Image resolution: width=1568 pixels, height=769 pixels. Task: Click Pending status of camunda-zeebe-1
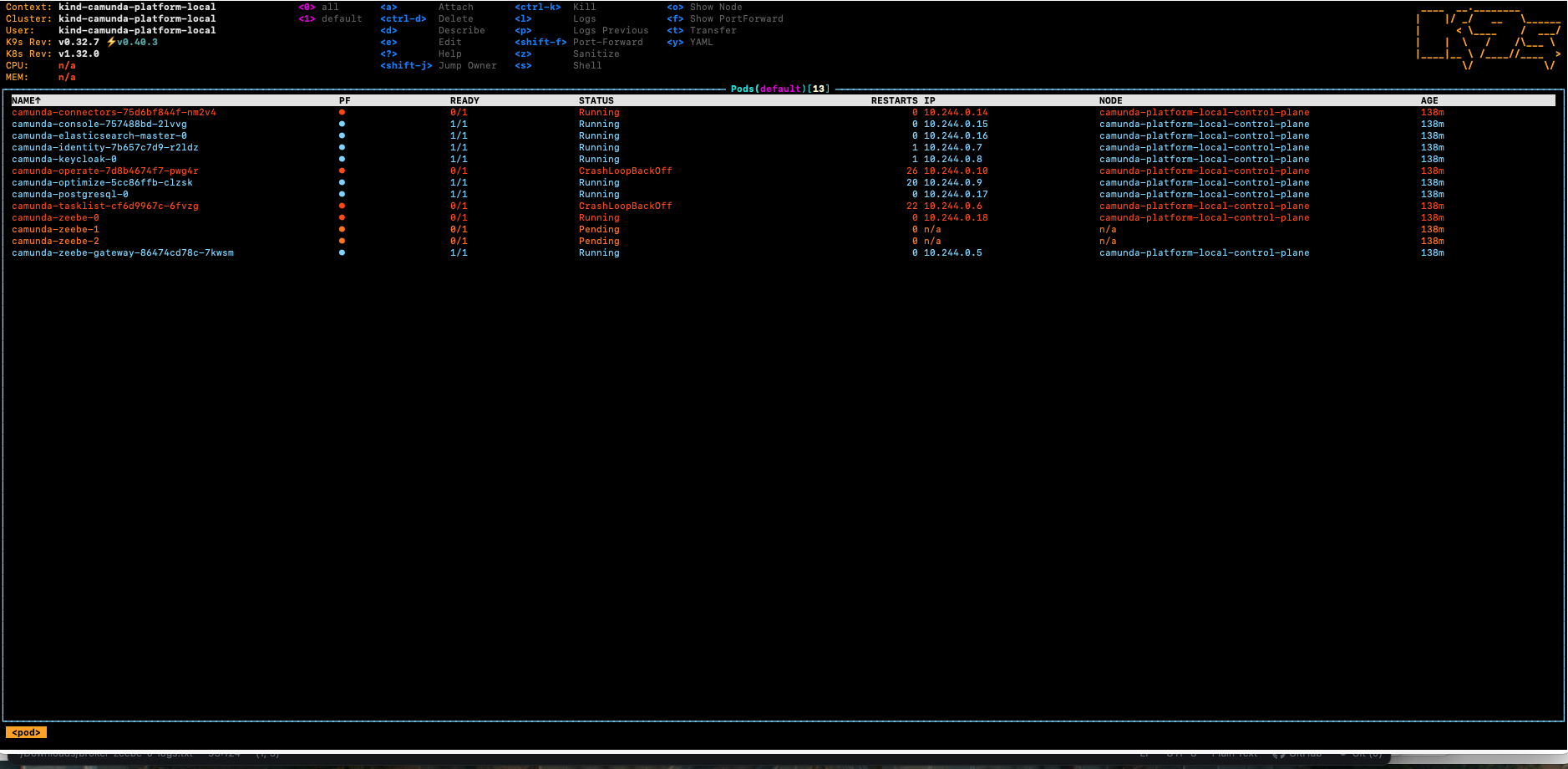pyautogui.click(x=599, y=229)
